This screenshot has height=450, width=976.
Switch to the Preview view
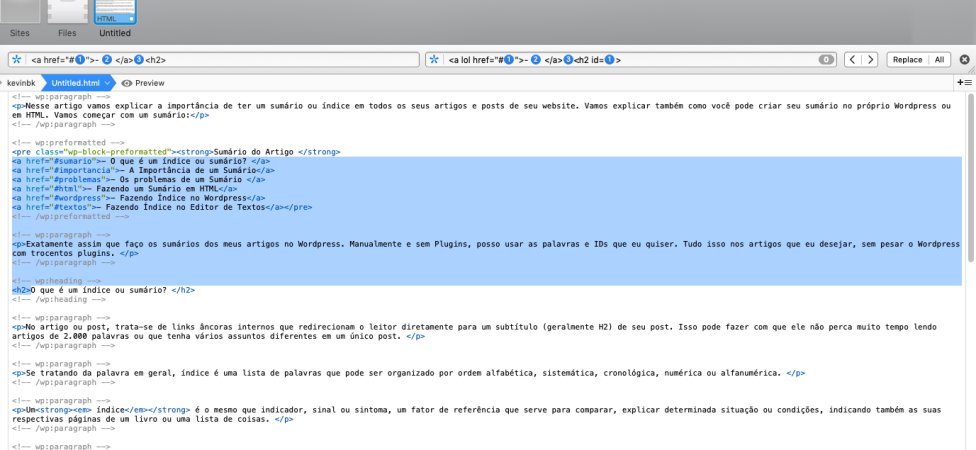click(x=149, y=83)
